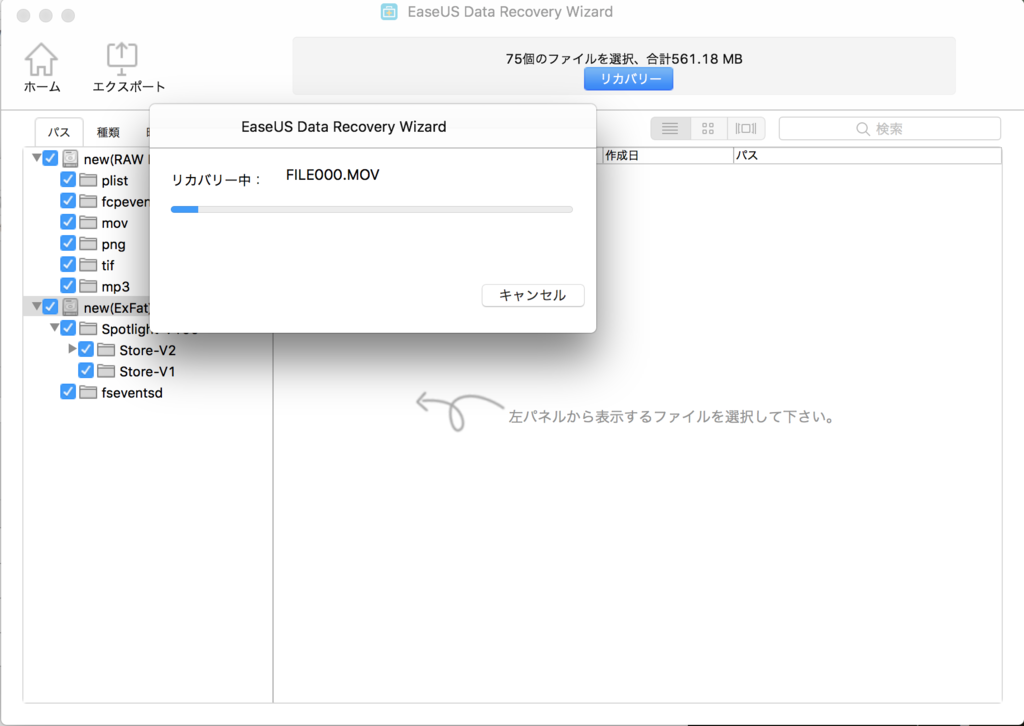Select the new(RAW) drive icon
This screenshot has width=1024, height=726.
pyautogui.click(x=70, y=159)
